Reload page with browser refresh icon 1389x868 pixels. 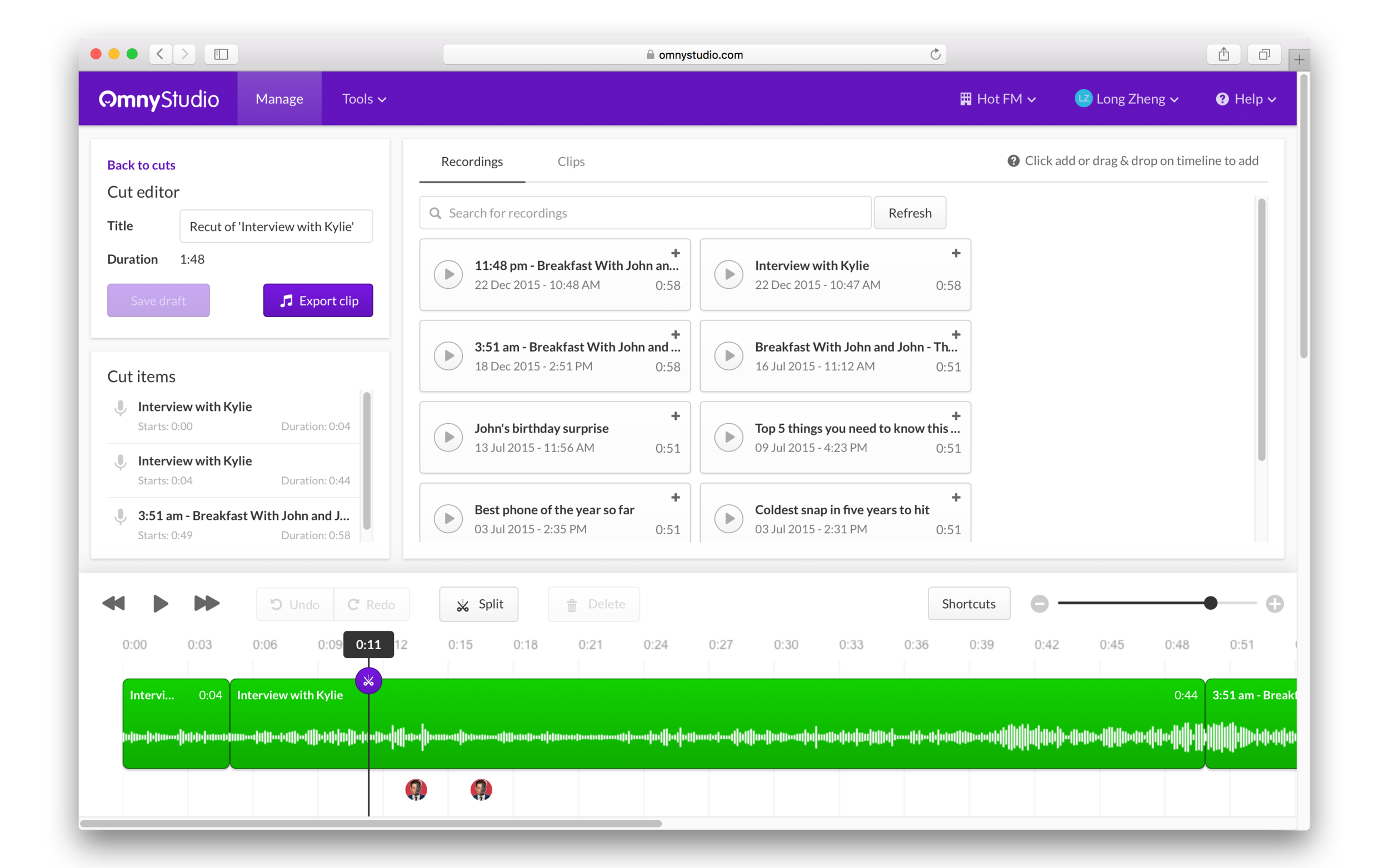pos(935,54)
